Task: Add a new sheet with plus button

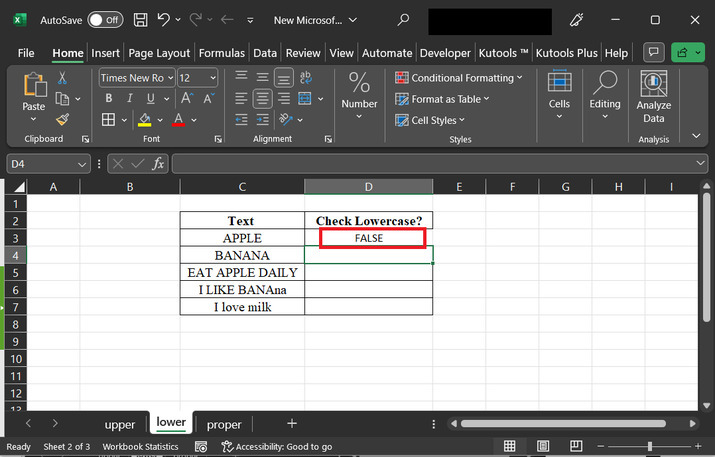Action: [x=292, y=424]
